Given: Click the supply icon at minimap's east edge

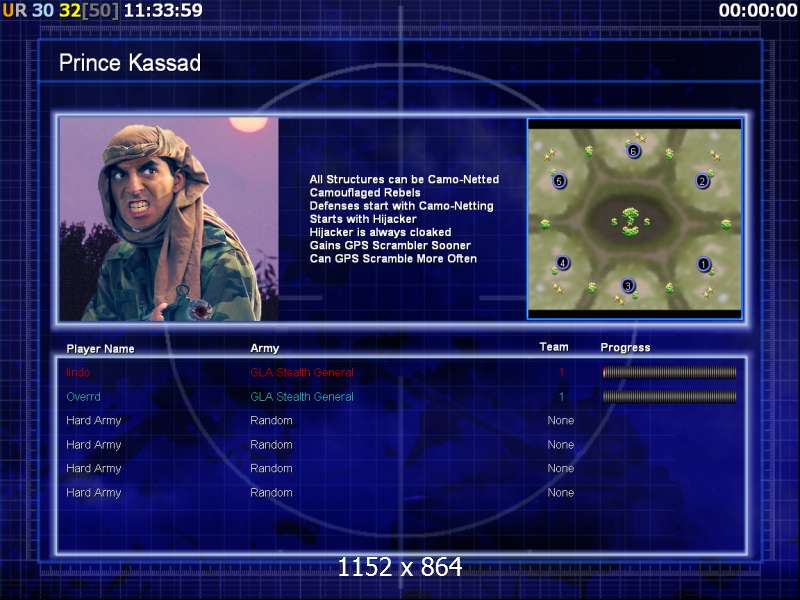Looking at the screenshot, I should tap(726, 224).
